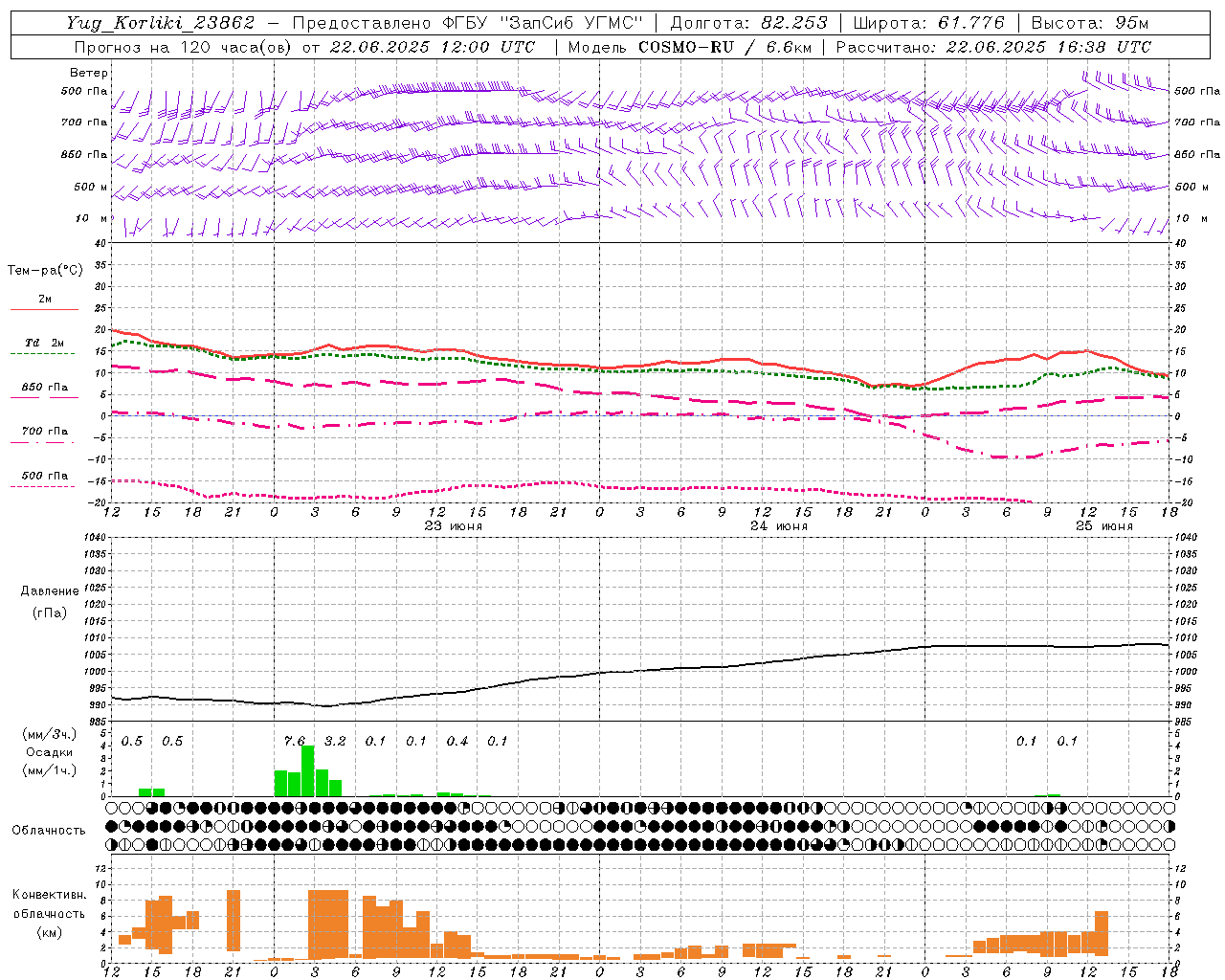Click the 24 июня date label
The width and height of the screenshot is (1225, 980).
click(779, 526)
